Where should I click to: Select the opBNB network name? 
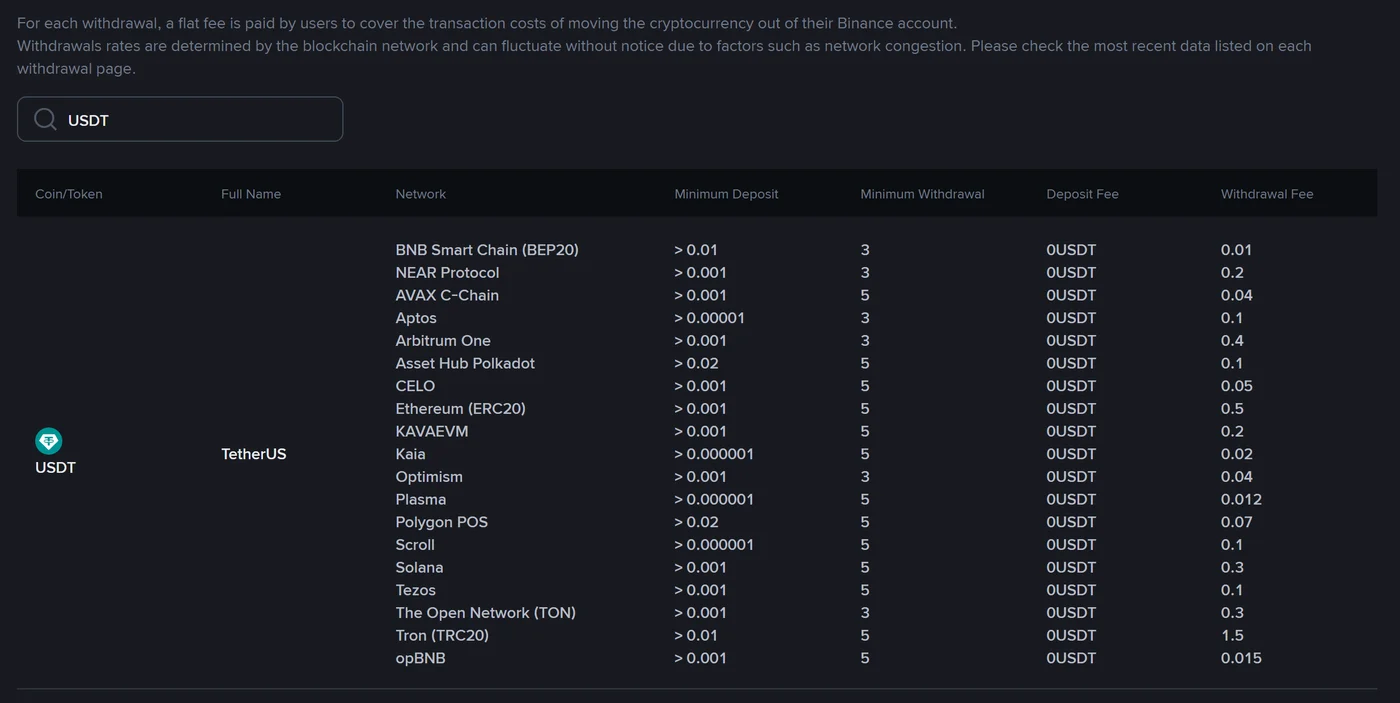pos(421,658)
